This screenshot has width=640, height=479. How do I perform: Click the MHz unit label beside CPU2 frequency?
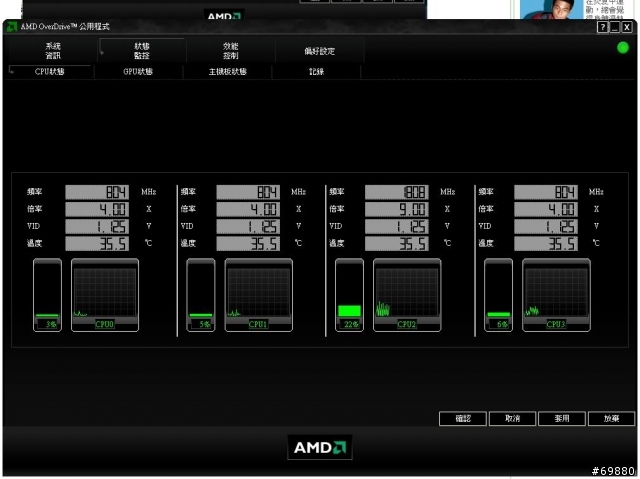point(448,192)
